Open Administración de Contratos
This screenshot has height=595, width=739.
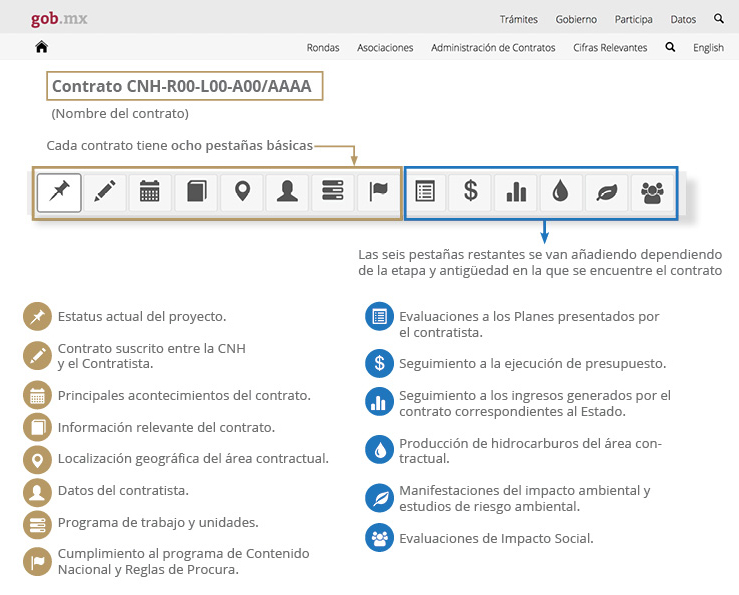tap(493, 48)
